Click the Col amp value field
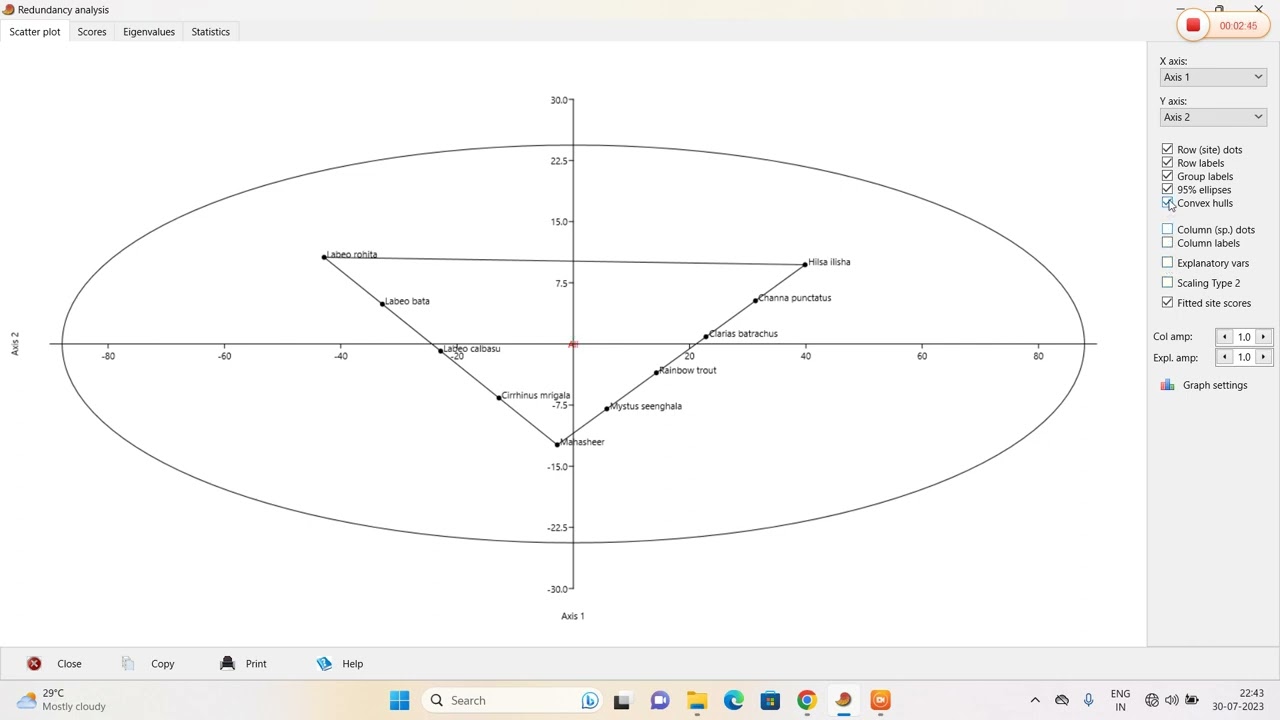This screenshot has width=1280, height=720. tap(1244, 337)
